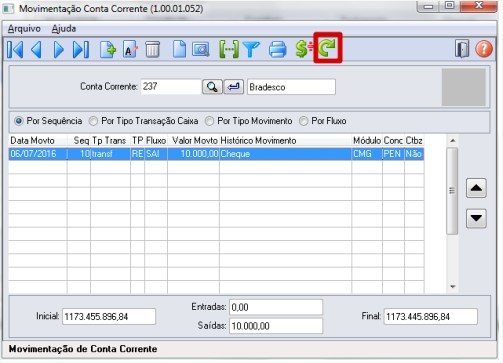Click the gray image placeholder box
The width and height of the screenshot is (503, 363).
[464, 87]
